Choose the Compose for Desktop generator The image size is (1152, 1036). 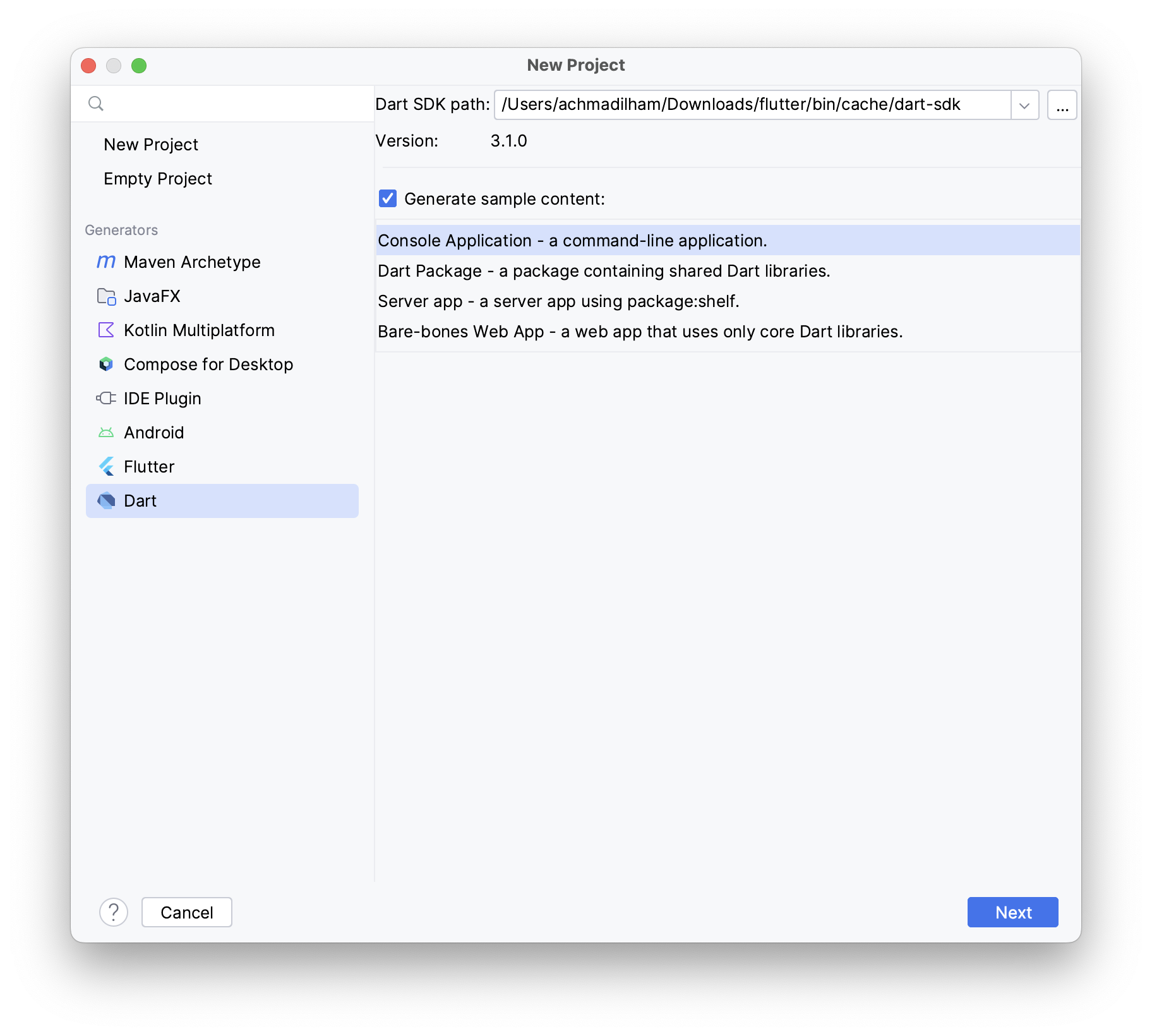[222, 364]
